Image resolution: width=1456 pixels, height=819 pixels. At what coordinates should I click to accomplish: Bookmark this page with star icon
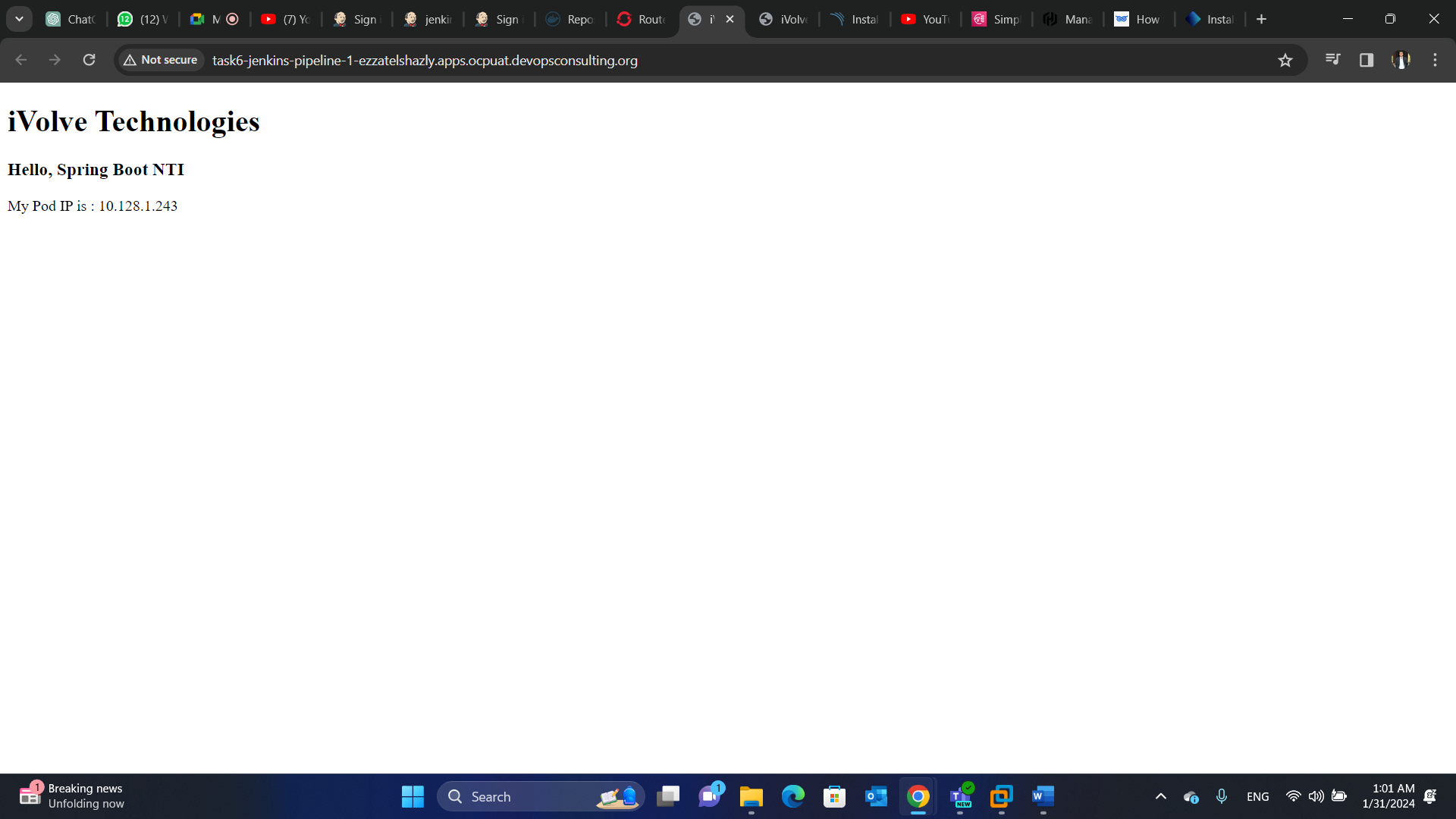point(1285,60)
